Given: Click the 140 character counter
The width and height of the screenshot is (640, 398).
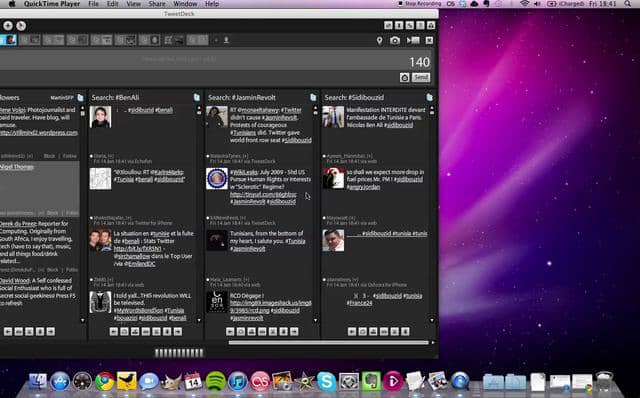Looking at the screenshot, I should point(419,62).
